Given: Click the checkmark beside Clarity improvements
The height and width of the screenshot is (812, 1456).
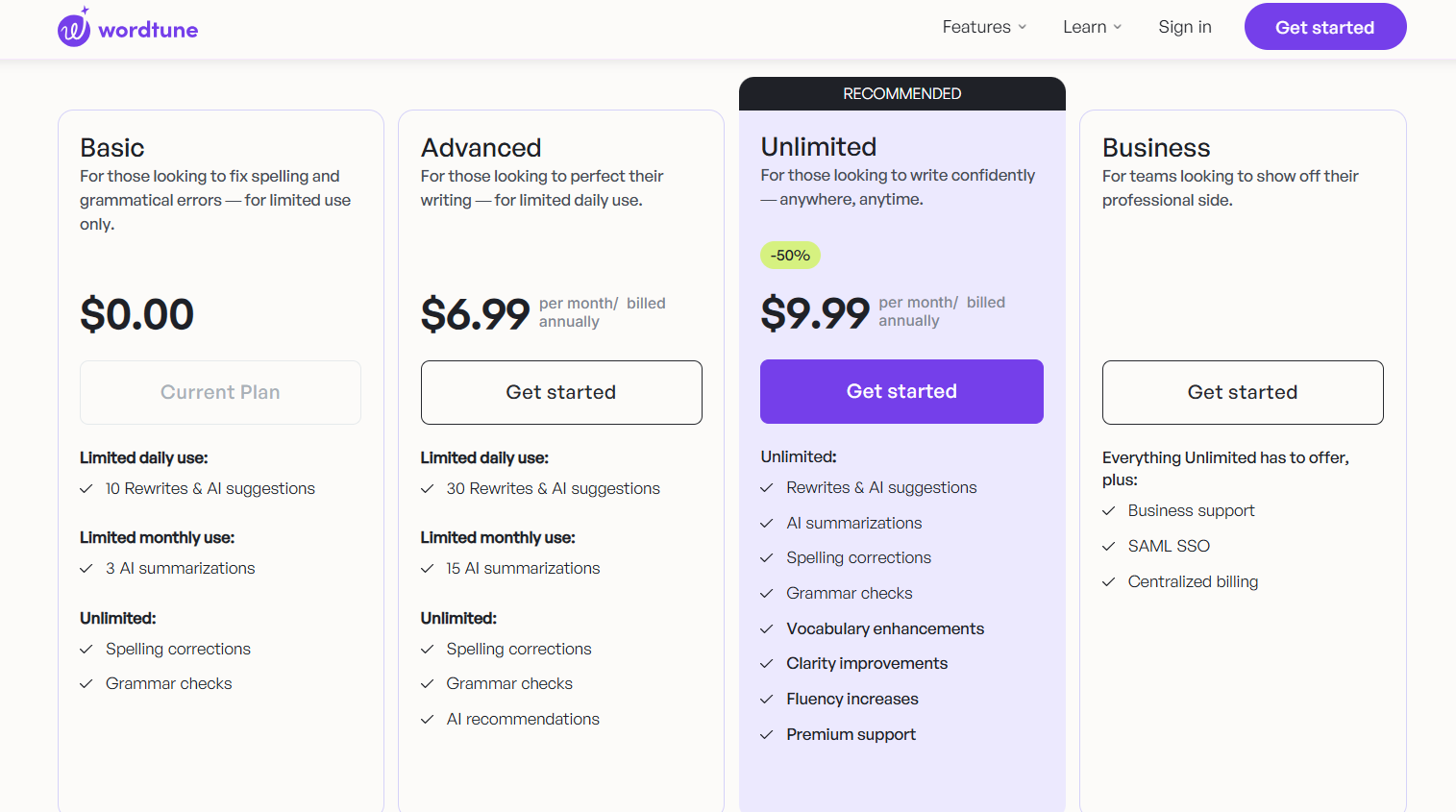Looking at the screenshot, I should pos(767,664).
